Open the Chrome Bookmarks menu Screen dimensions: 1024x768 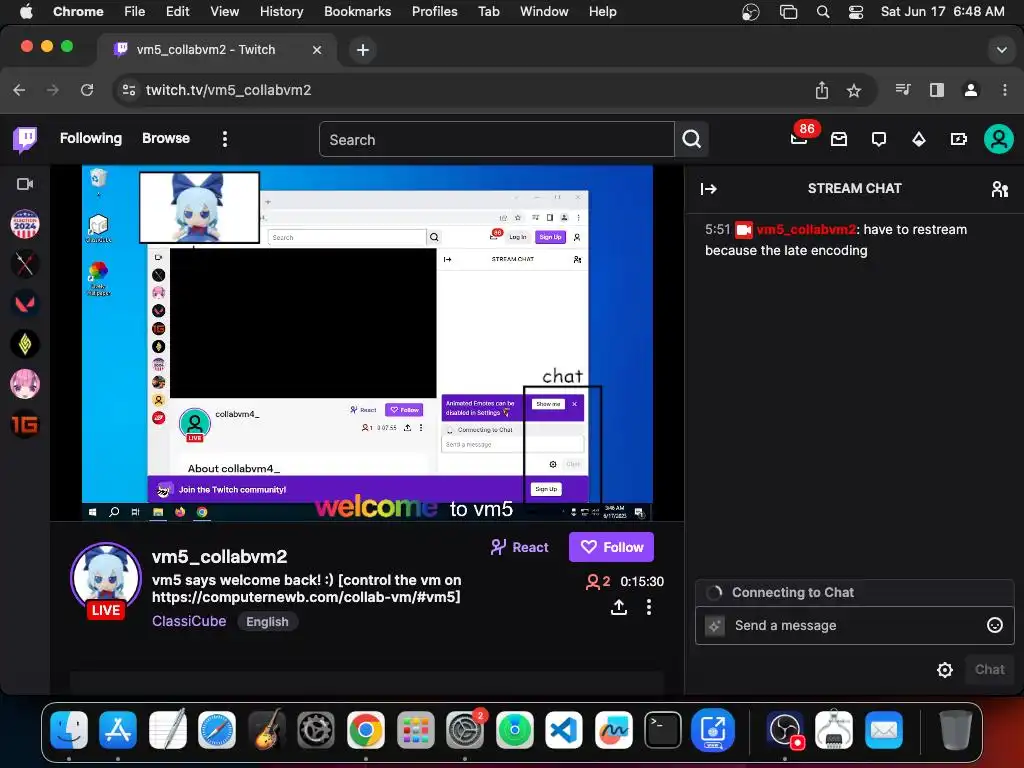coord(357,12)
